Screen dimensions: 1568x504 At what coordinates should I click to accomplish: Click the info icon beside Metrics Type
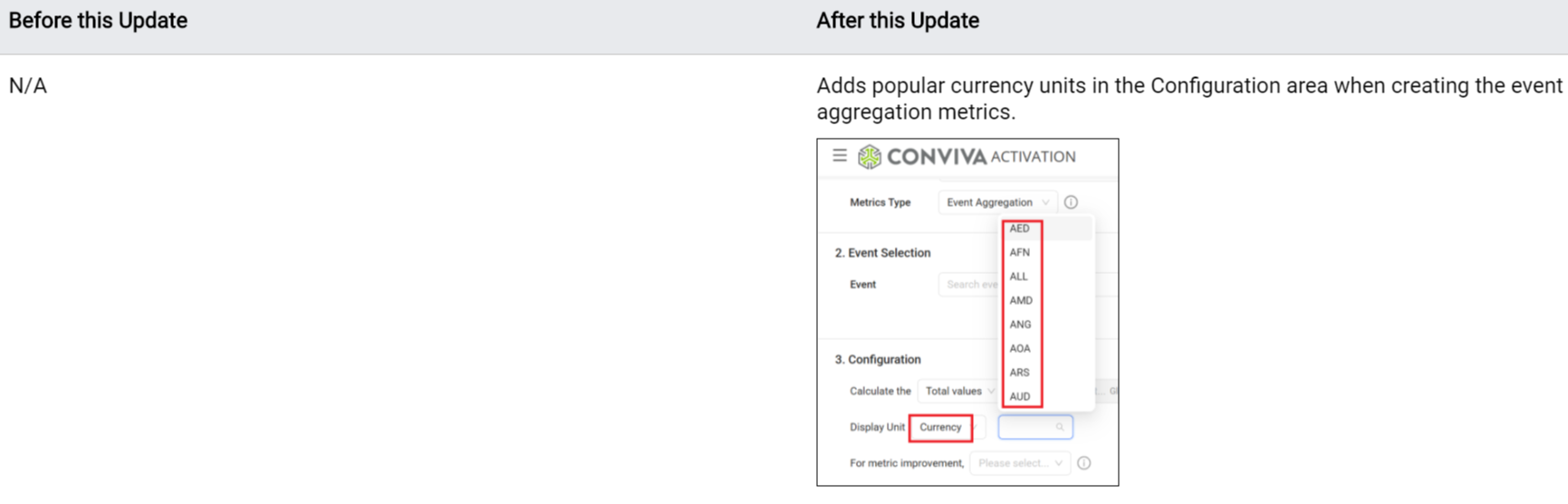(1071, 202)
